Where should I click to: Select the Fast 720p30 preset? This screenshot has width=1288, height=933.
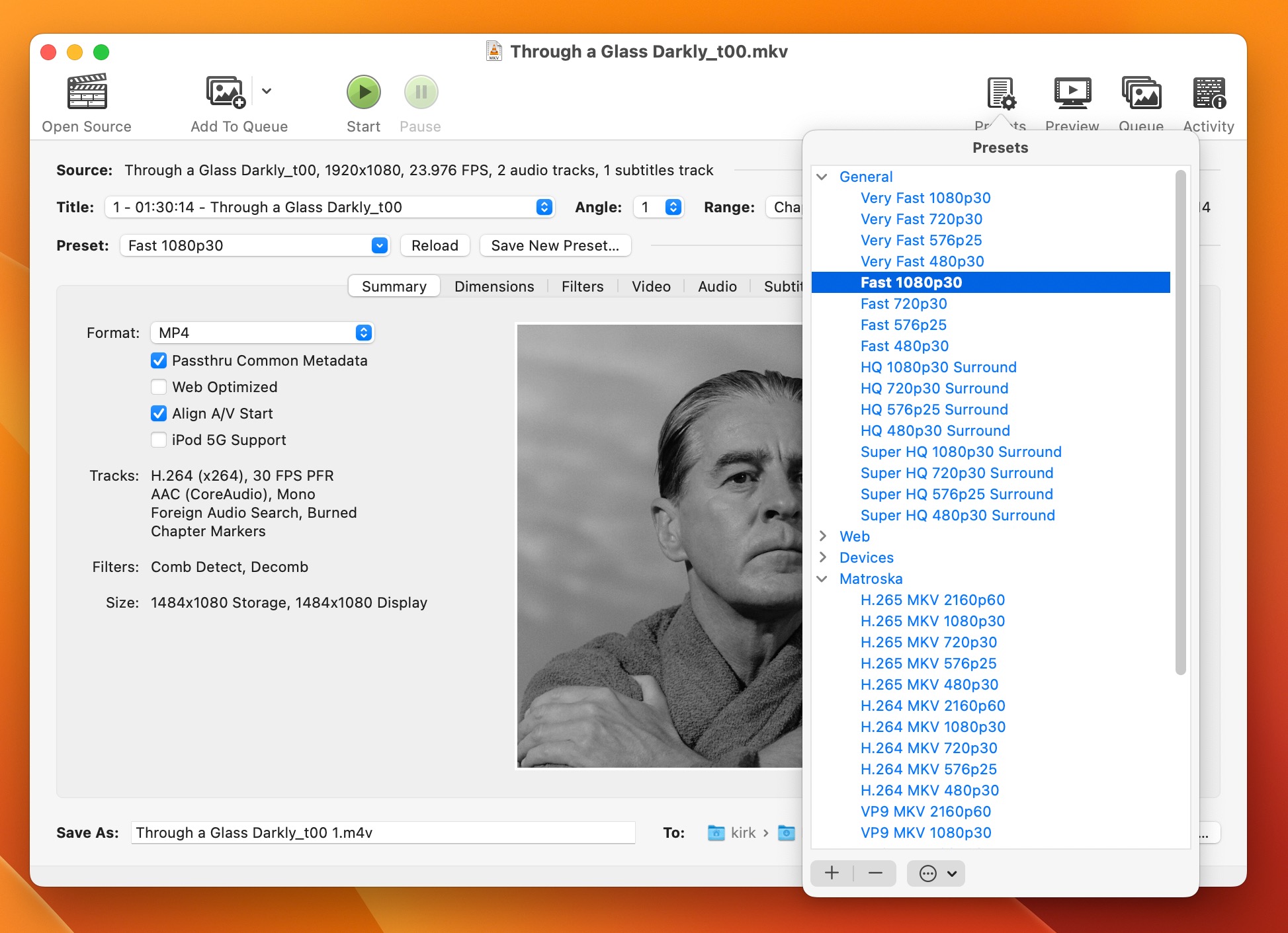903,304
